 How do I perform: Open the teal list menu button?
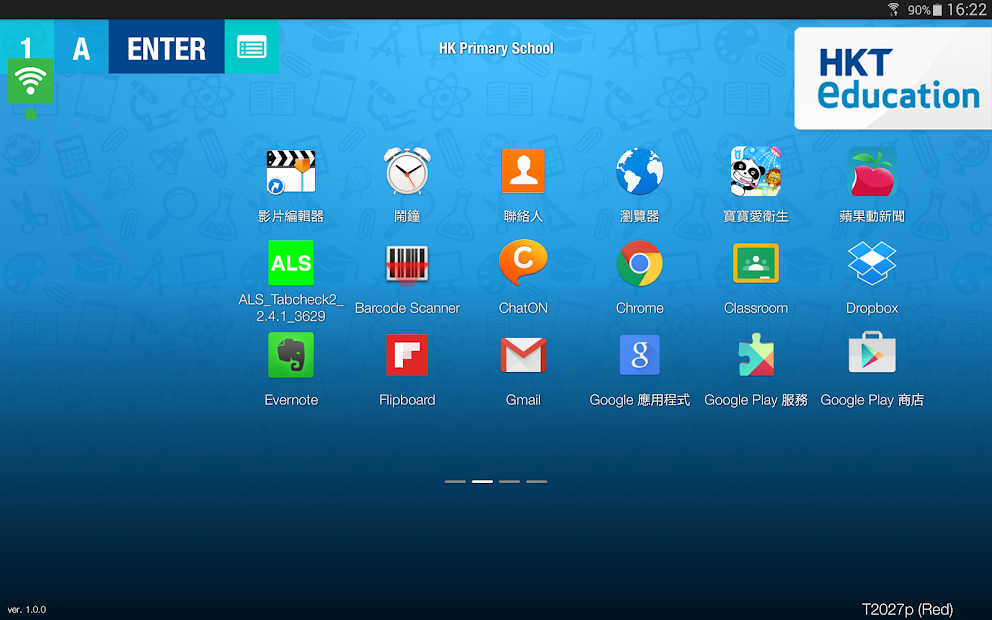[x=252, y=47]
